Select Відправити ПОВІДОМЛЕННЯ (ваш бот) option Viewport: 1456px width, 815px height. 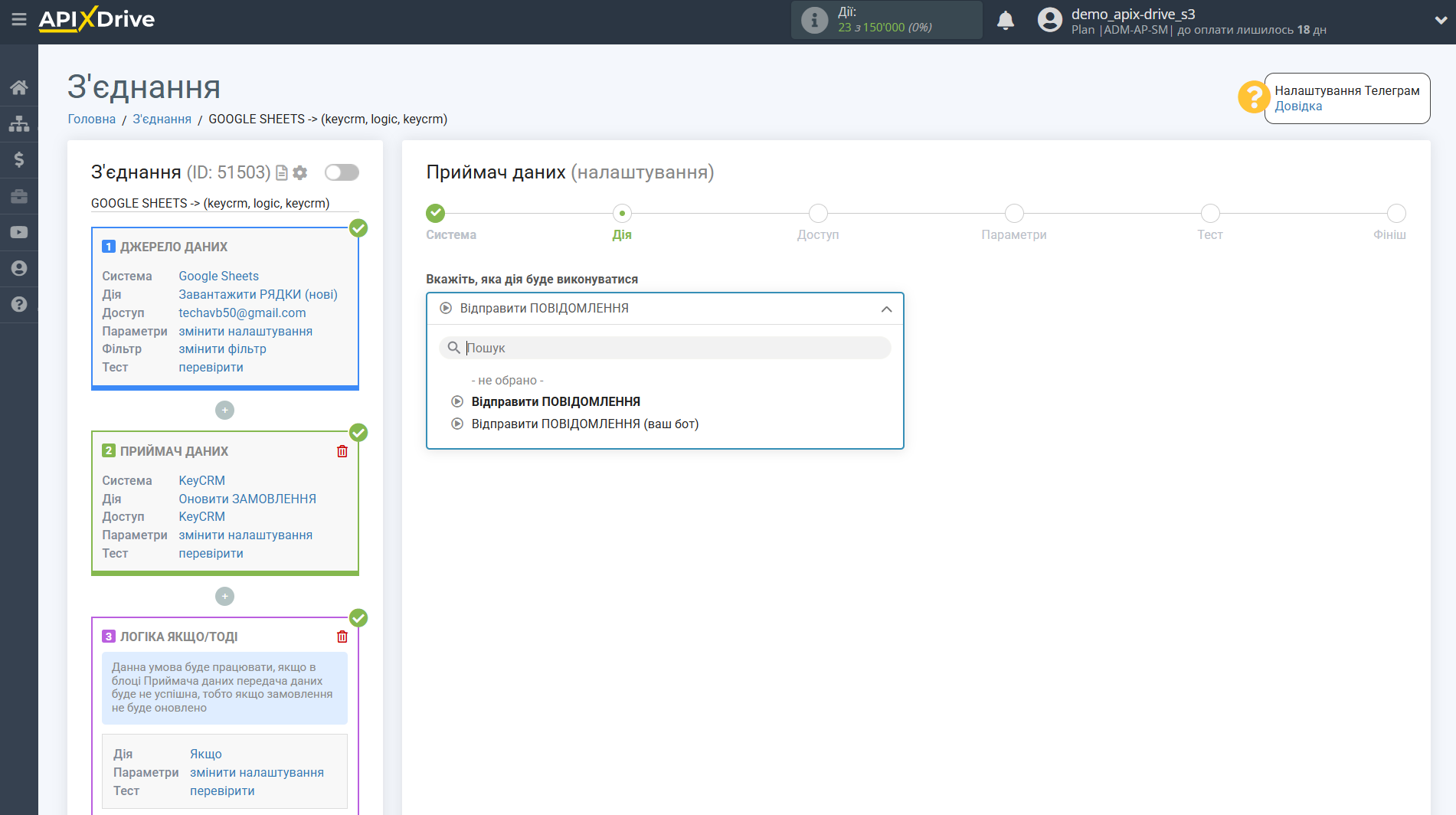click(x=585, y=424)
